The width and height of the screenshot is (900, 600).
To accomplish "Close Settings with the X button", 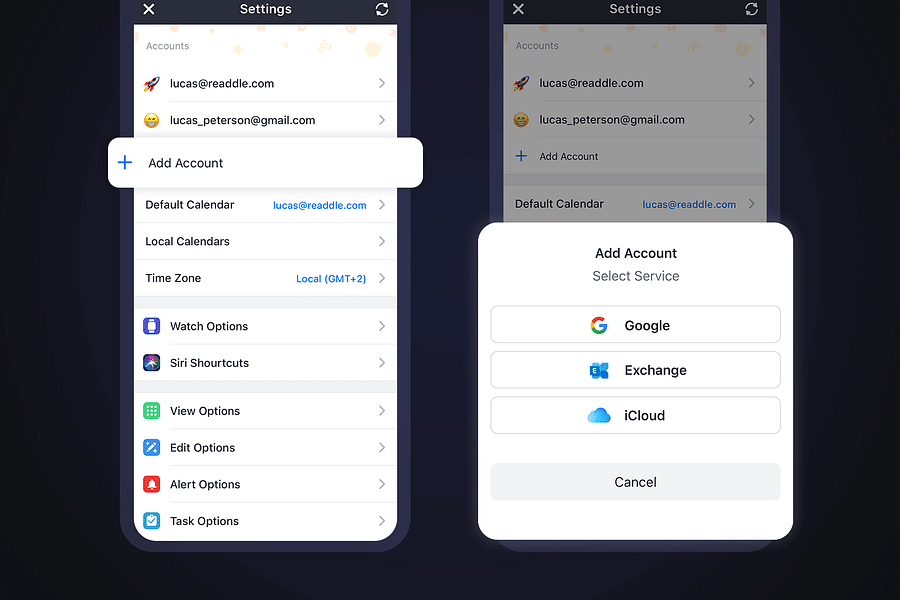I will (x=149, y=10).
